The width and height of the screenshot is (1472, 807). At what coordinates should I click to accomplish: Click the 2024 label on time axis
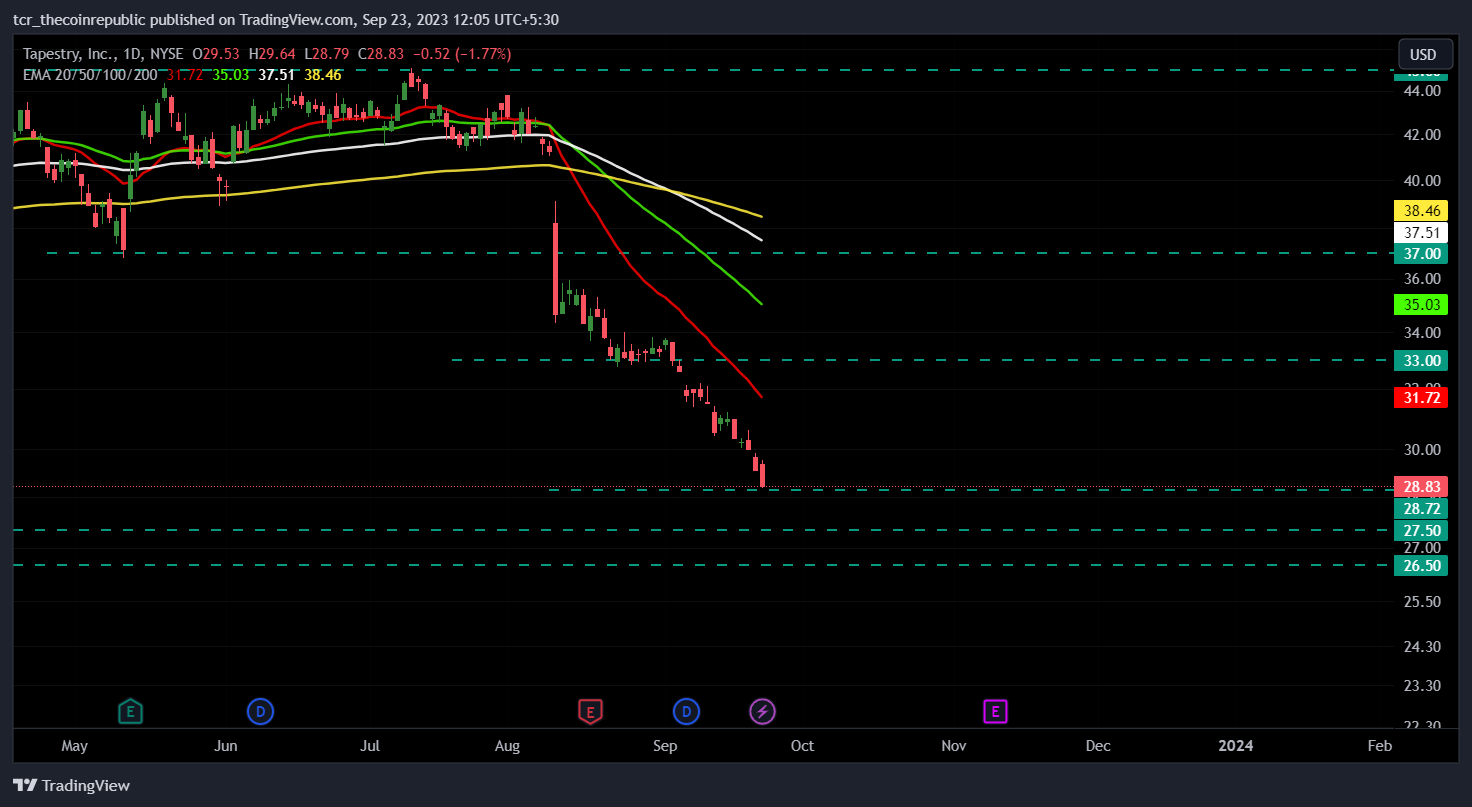(x=1236, y=746)
